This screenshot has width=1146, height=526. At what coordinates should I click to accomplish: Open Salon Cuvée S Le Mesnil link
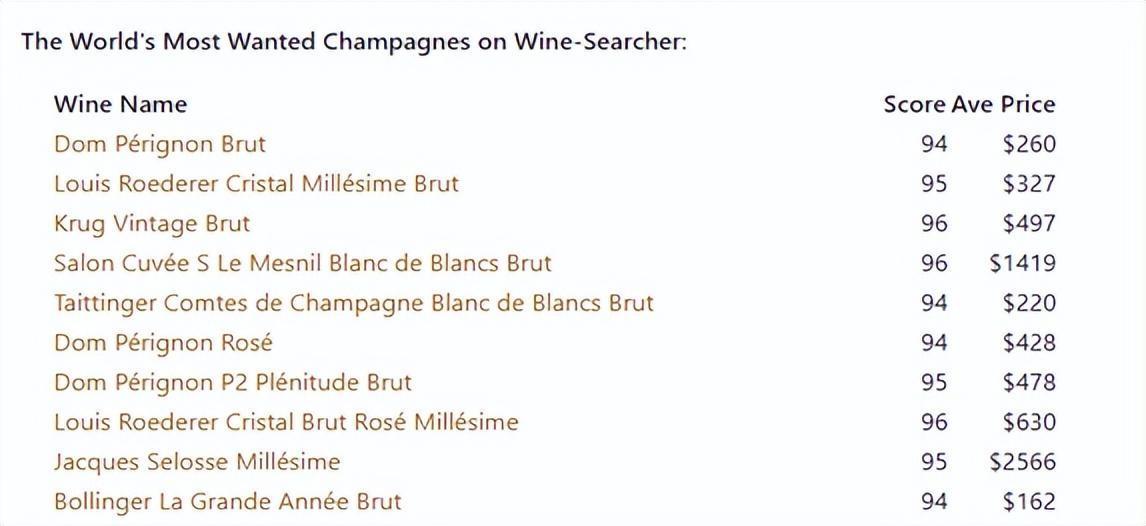[303, 263]
